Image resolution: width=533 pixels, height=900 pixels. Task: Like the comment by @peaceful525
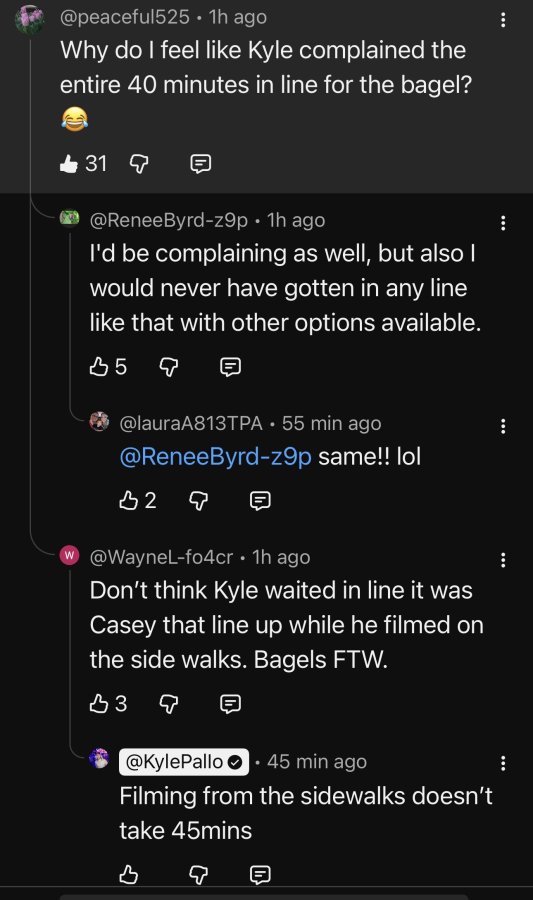click(x=69, y=164)
